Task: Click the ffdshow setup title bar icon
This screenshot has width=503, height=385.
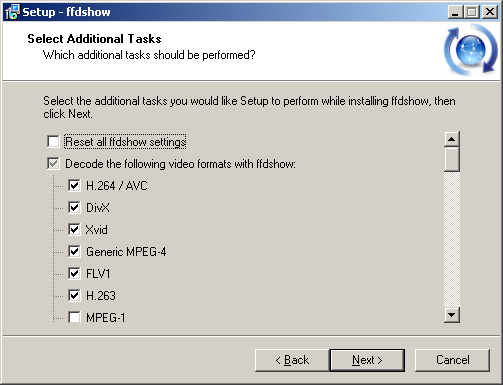Action: pos(12,12)
